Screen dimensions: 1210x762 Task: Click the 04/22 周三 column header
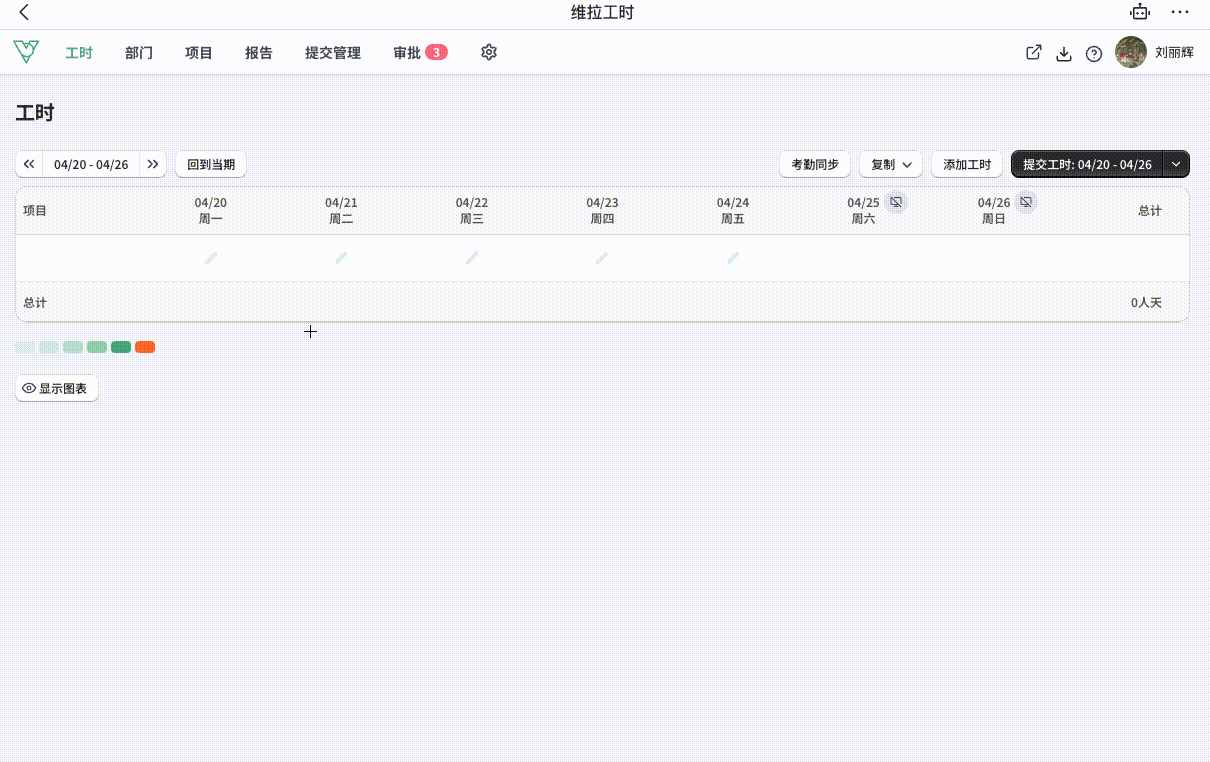tap(472, 211)
